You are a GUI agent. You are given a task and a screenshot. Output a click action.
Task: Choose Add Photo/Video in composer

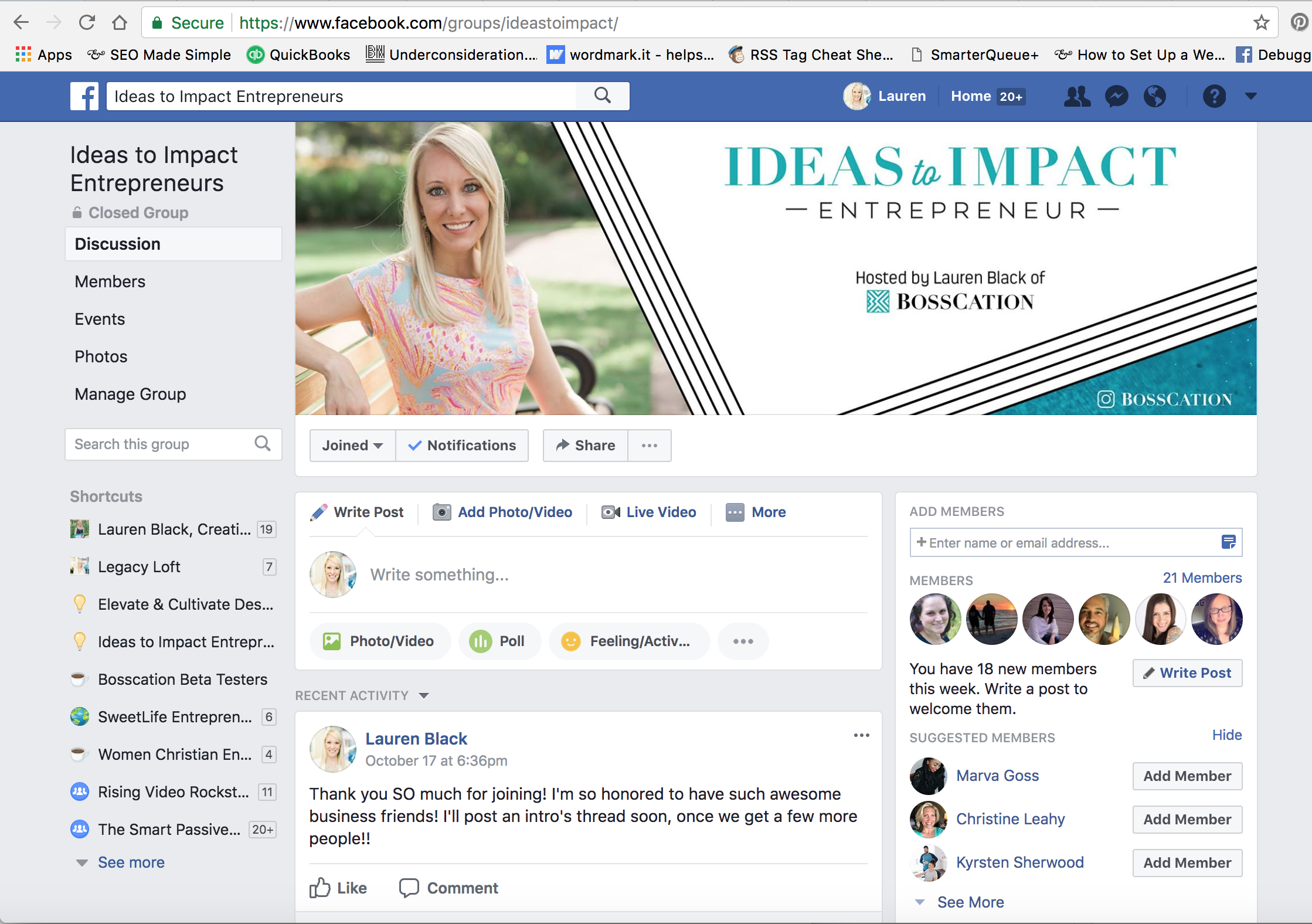click(502, 512)
